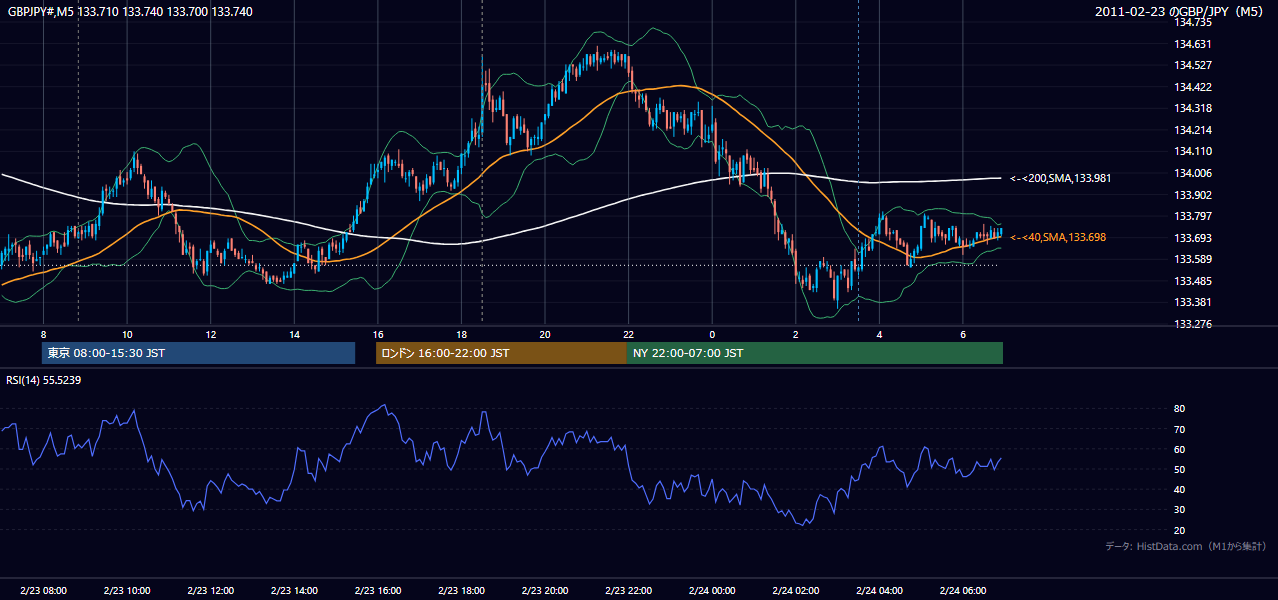Click the 2/23 22:00 timestamp on bottom axis

[x=628, y=591]
